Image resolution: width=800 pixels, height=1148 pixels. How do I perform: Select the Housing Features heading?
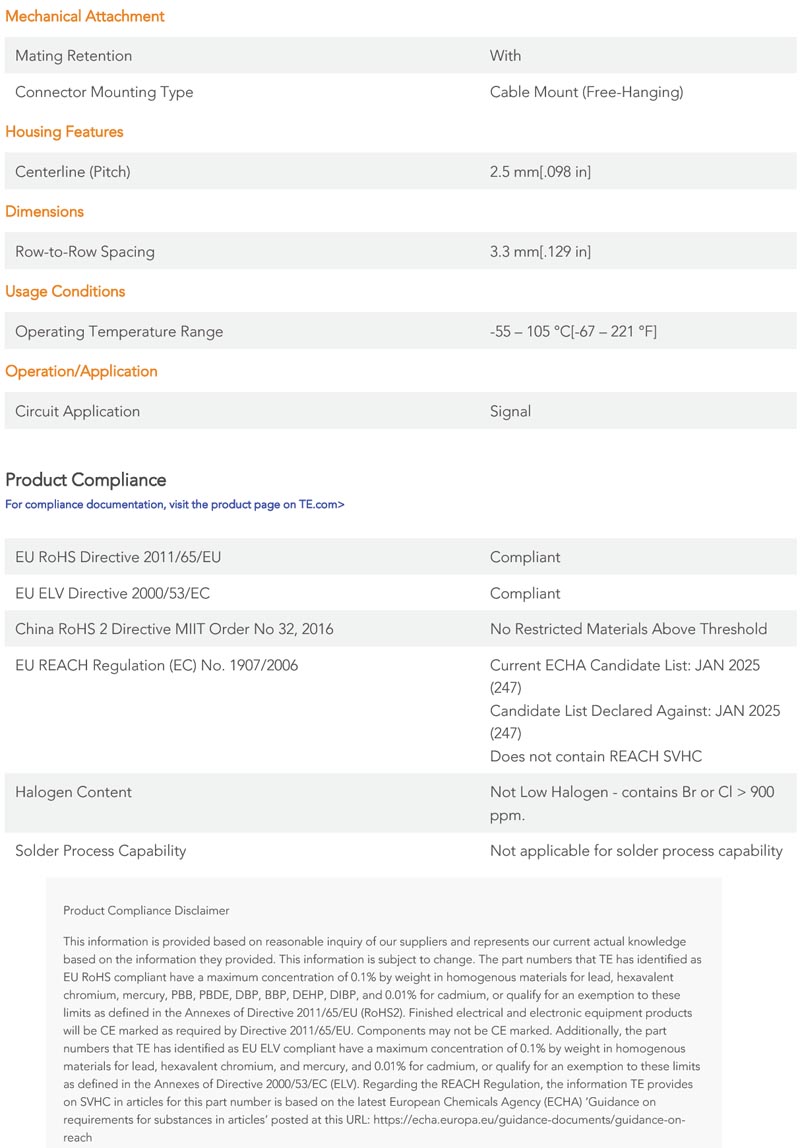pyautogui.click(x=65, y=132)
